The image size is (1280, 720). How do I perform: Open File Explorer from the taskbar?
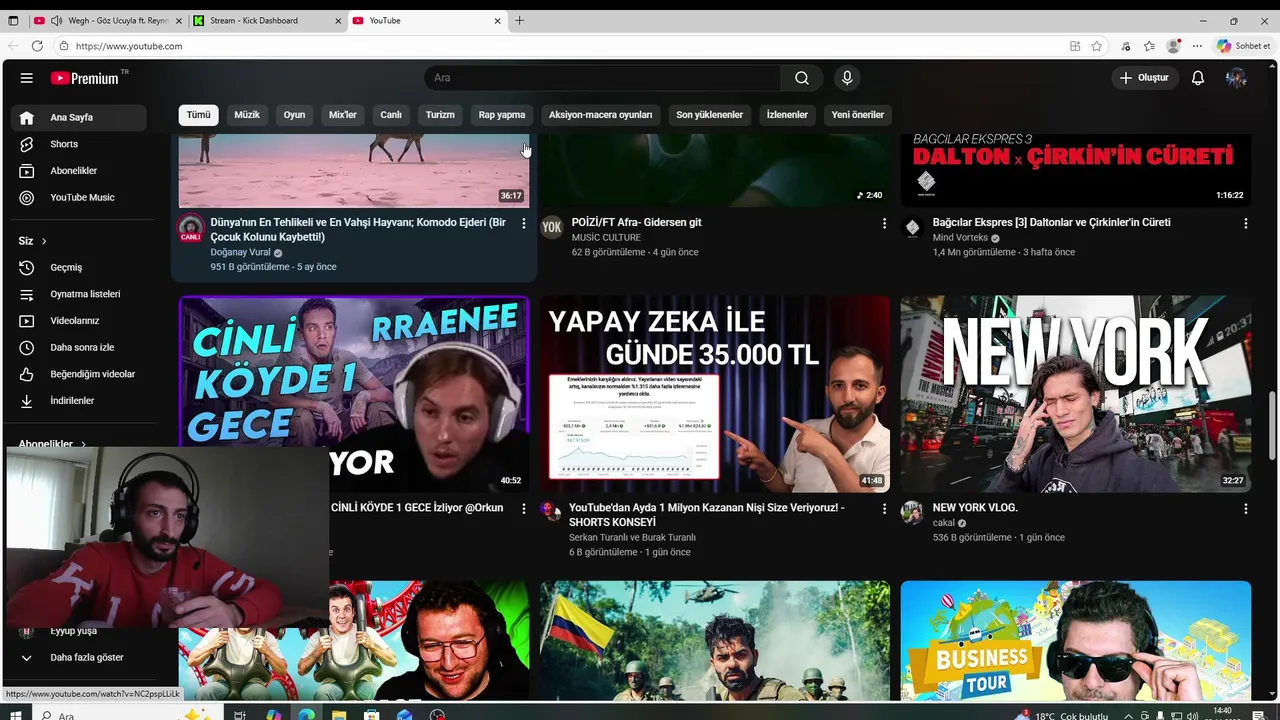(339, 715)
